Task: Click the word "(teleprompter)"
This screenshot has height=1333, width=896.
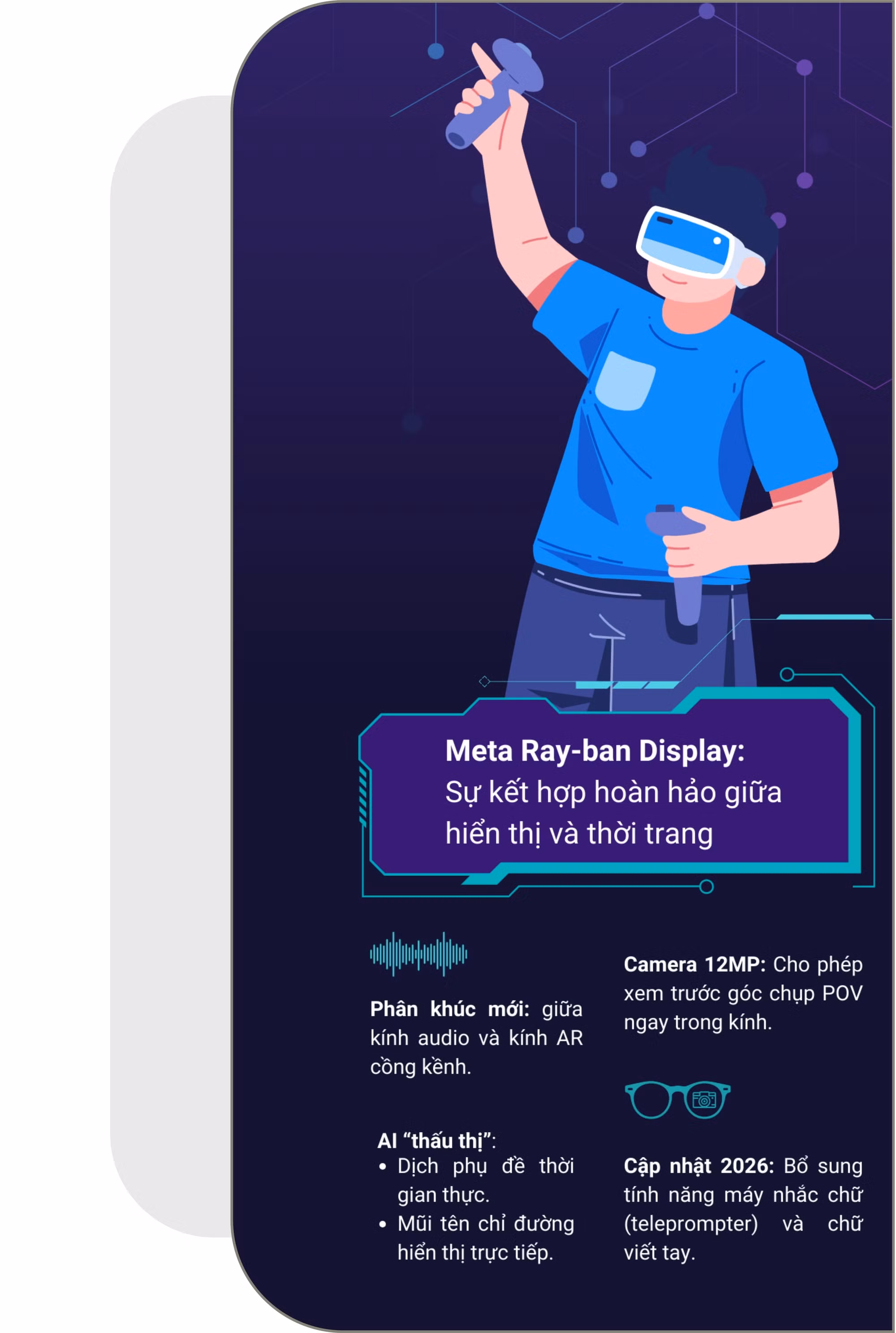Action: click(x=691, y=1224)
